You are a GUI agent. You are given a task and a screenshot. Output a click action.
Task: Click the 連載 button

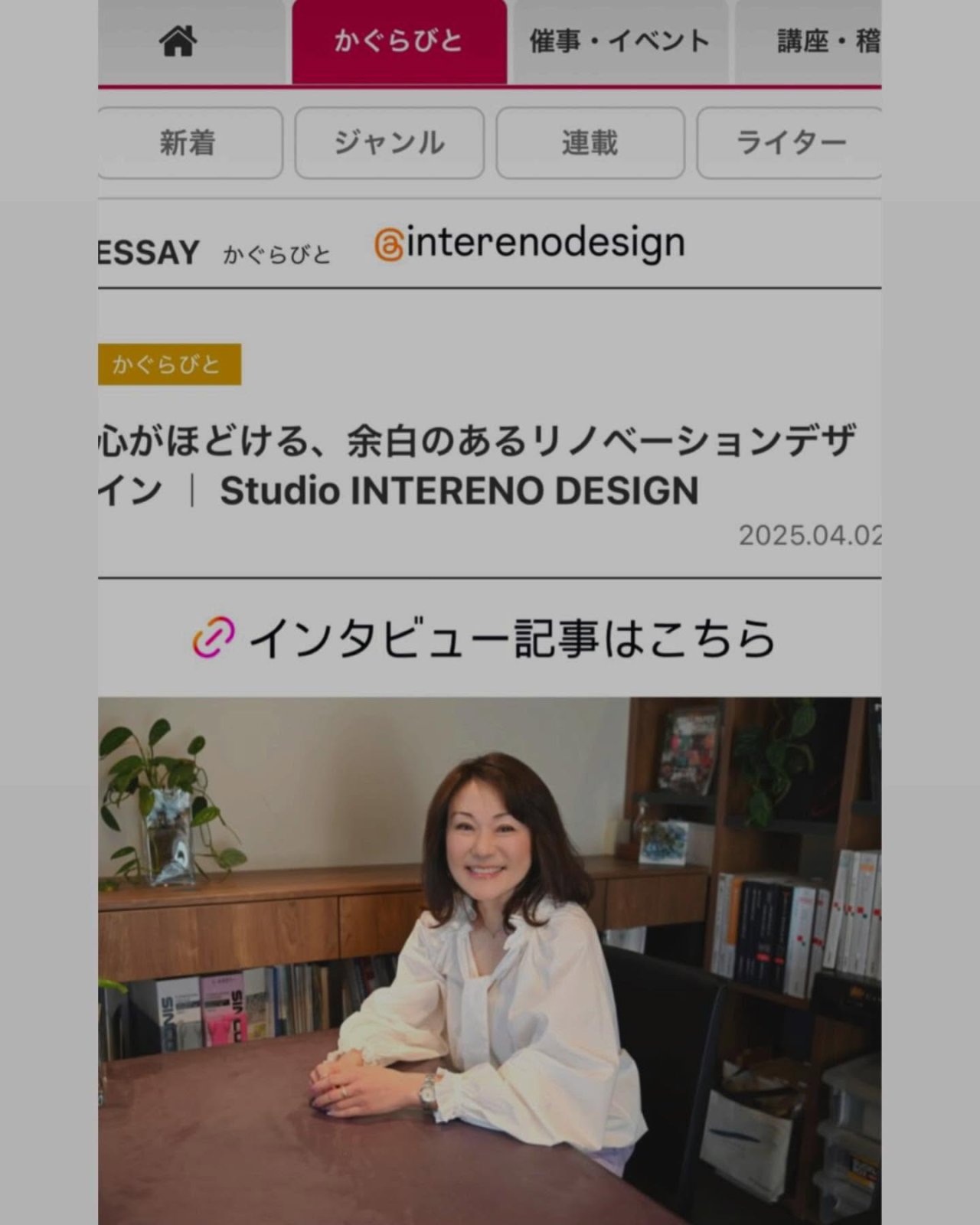pyautogui.click(x=590, y=142)
